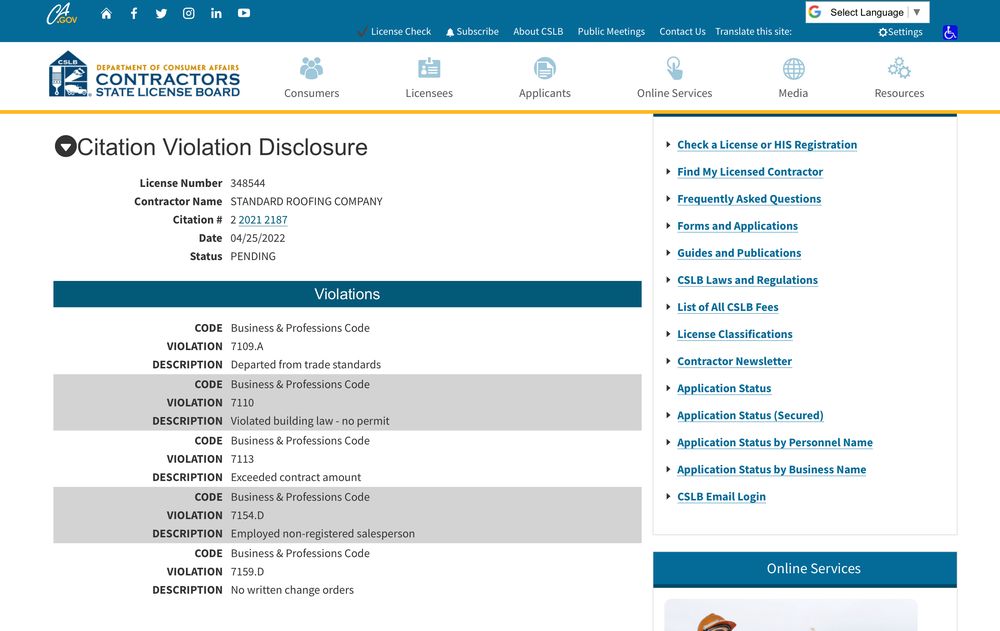Select the Applicants menu item
Screen dimensions: 1000x631
click(545, 78)
